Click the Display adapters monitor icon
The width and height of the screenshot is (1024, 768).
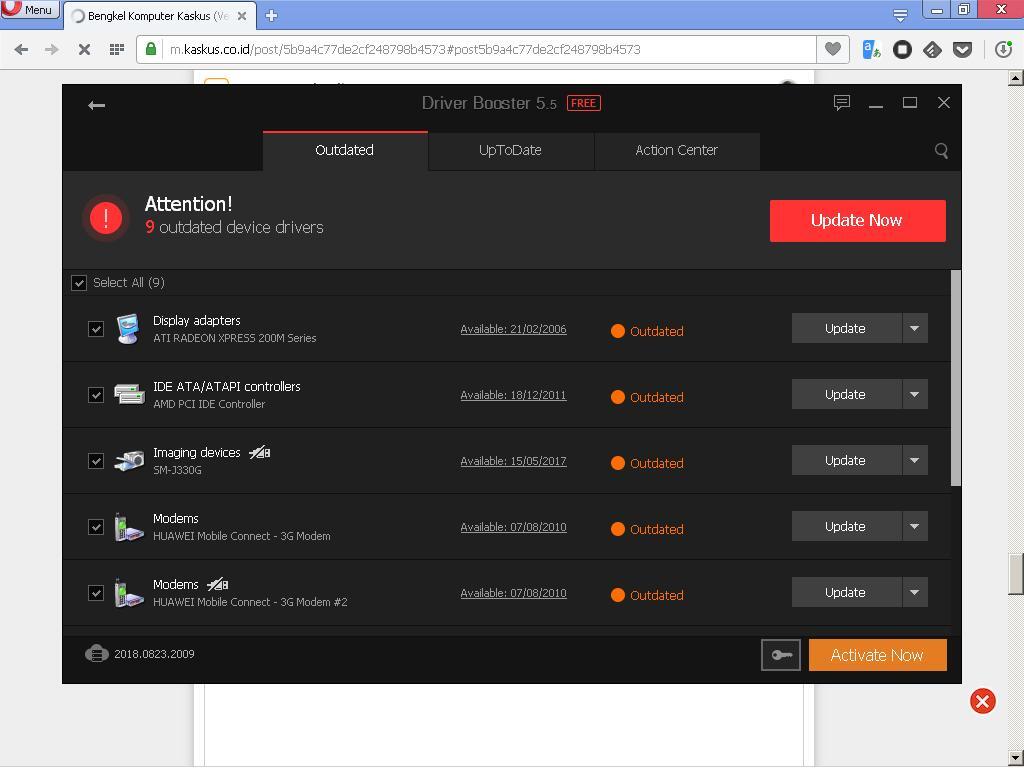point(128,328)
